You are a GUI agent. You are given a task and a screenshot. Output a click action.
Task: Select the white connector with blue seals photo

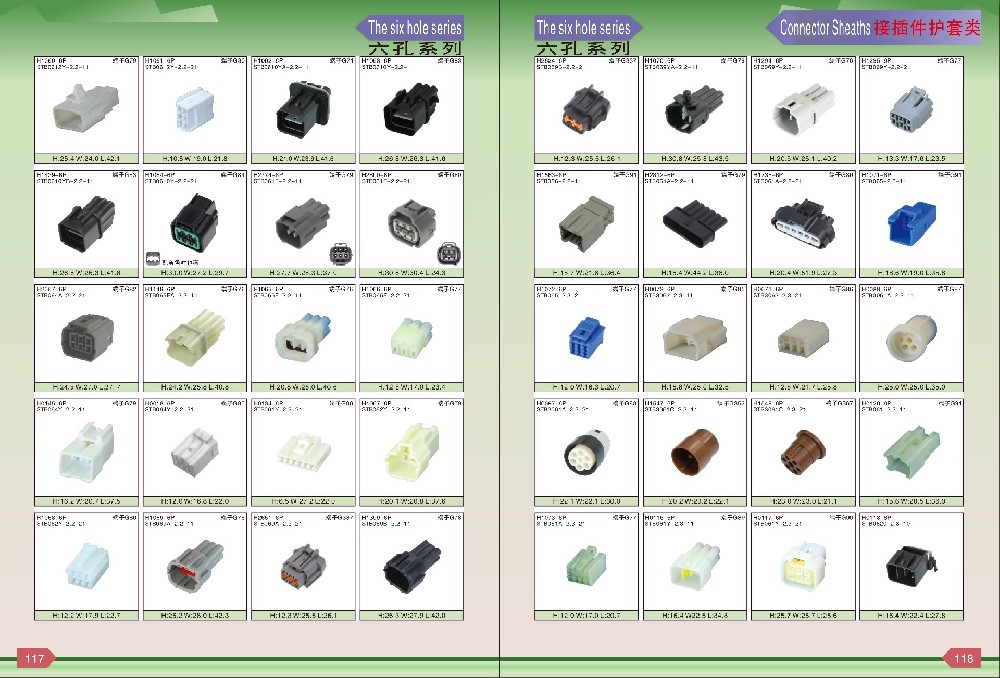tap(304, 339)
